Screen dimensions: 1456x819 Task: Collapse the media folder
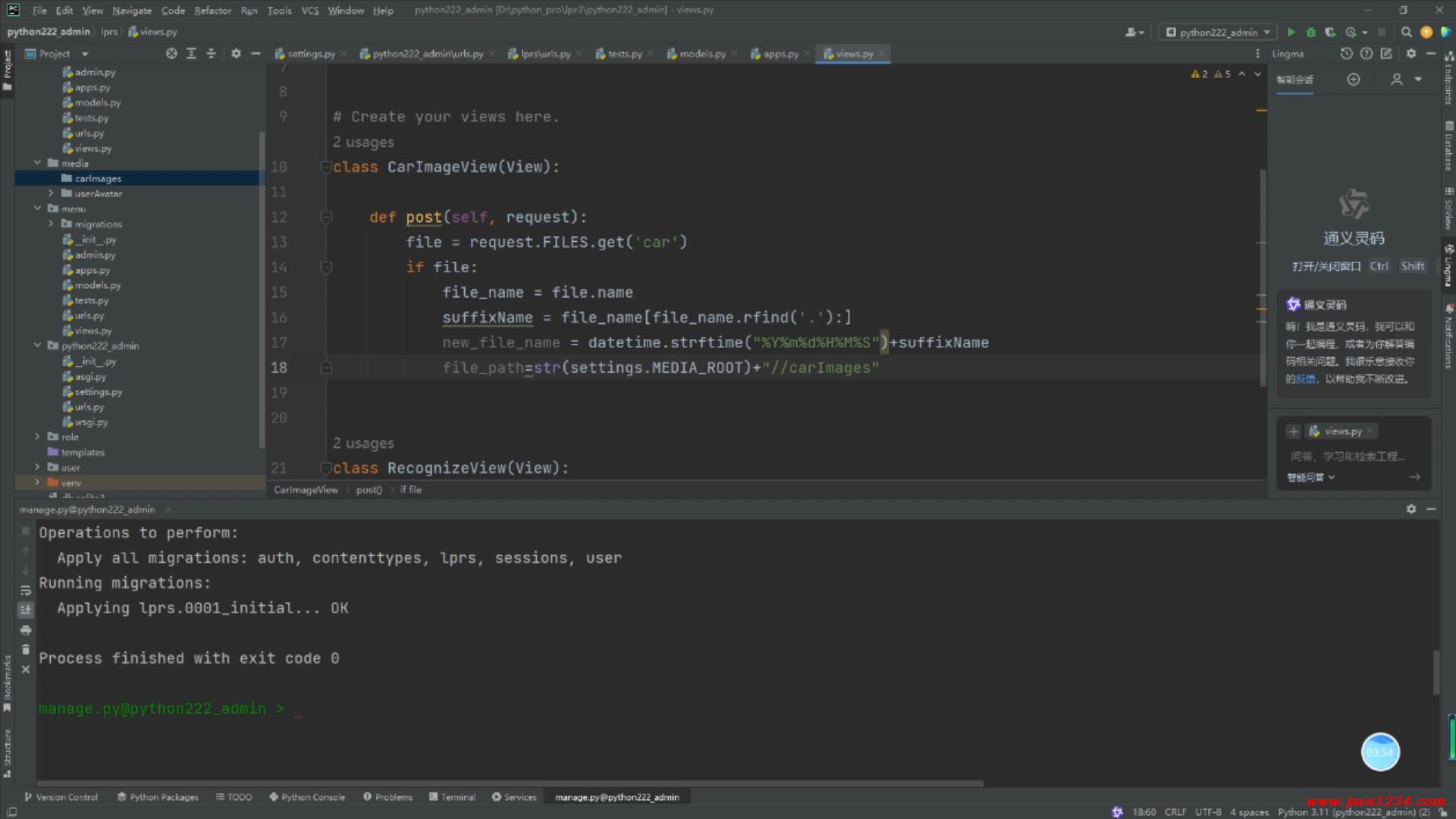point(37,163)
